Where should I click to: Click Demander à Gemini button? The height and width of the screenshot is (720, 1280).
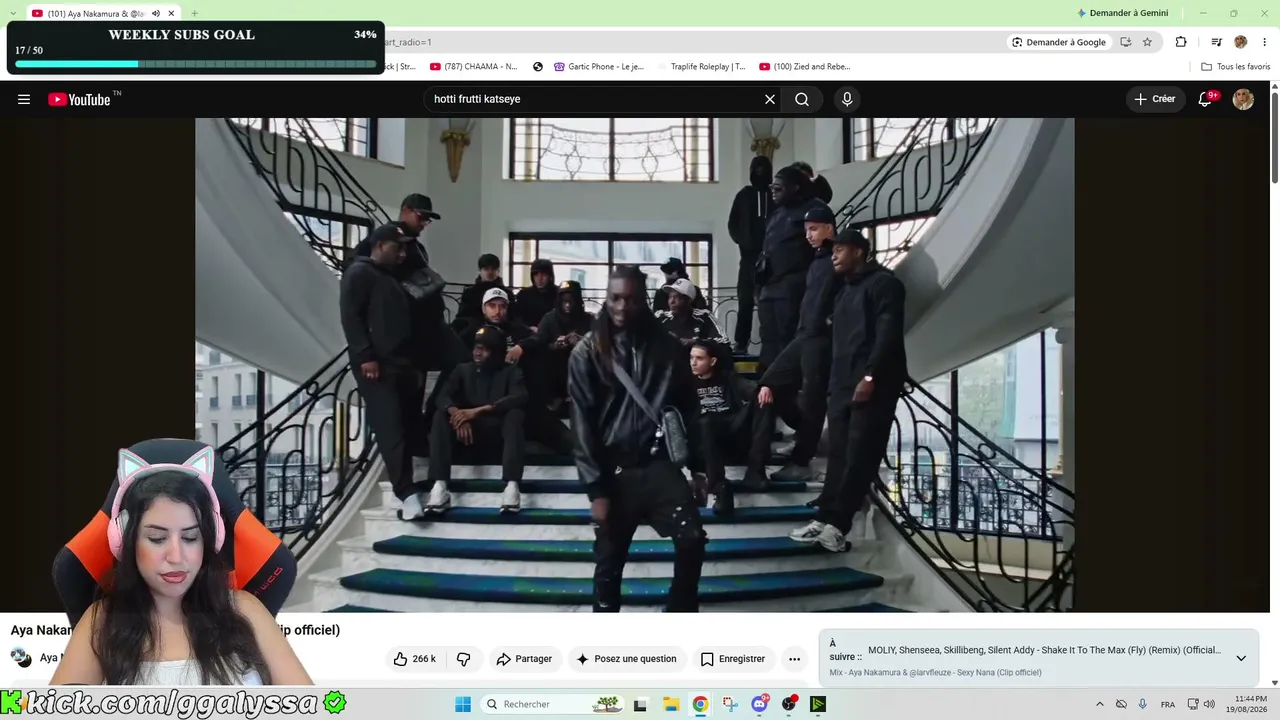(x=1123, y=13)
